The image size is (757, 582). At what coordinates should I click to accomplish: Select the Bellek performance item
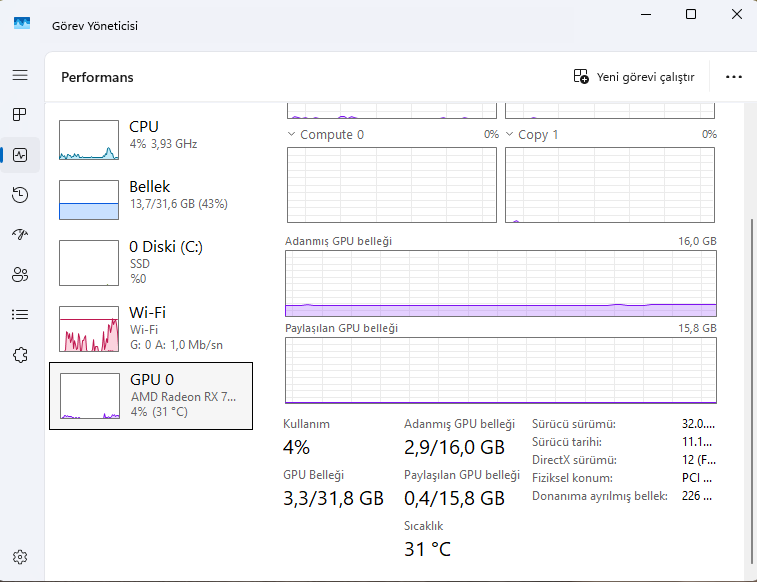click(x=150, y=199)
